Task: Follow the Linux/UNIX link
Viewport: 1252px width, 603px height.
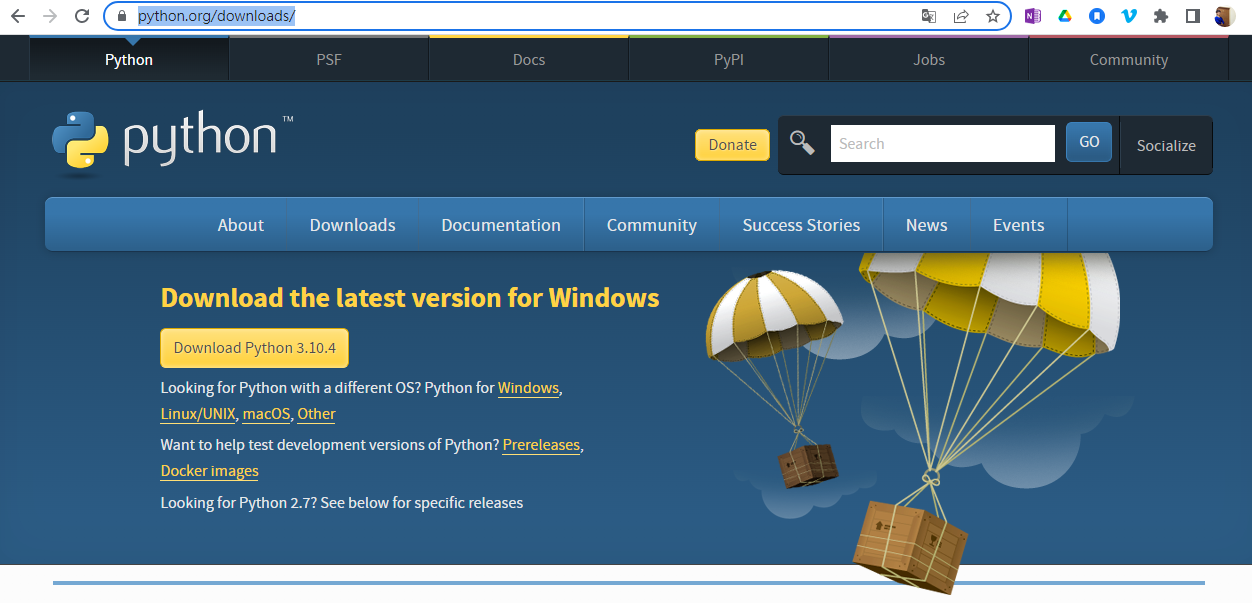Action: tap(198, 414)
